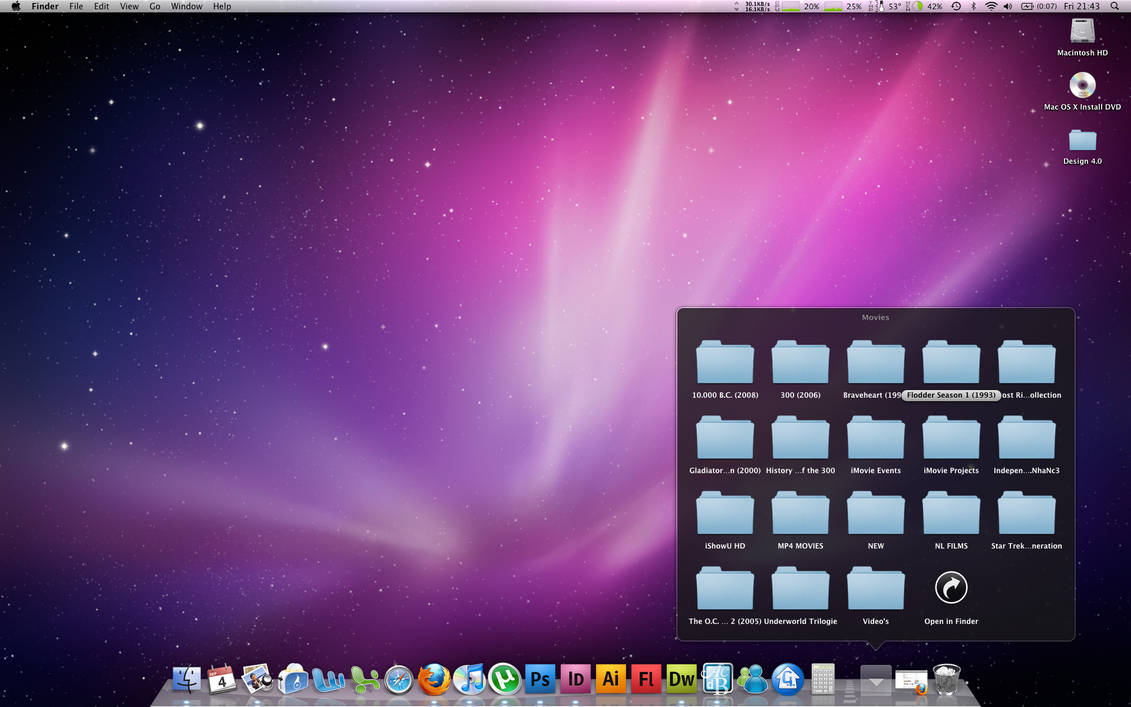This screenshot has height=707, width=1131.
Task: Open Adobe Illustrator in the Dock
Action: 610,679
